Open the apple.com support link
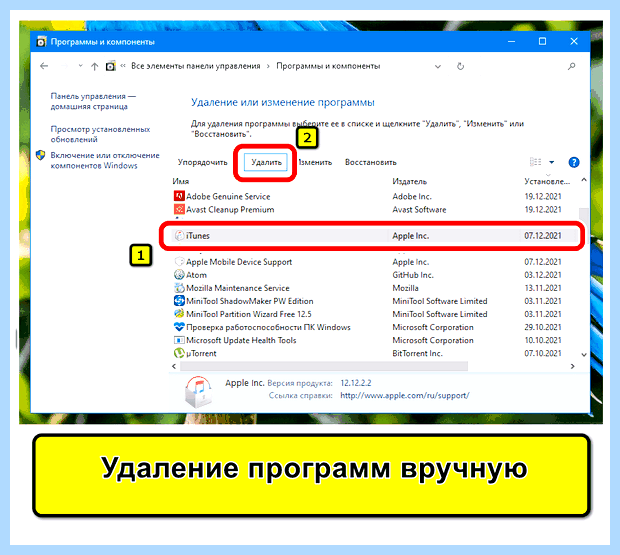This screenshot has width=620, height=555. (405, 395)
